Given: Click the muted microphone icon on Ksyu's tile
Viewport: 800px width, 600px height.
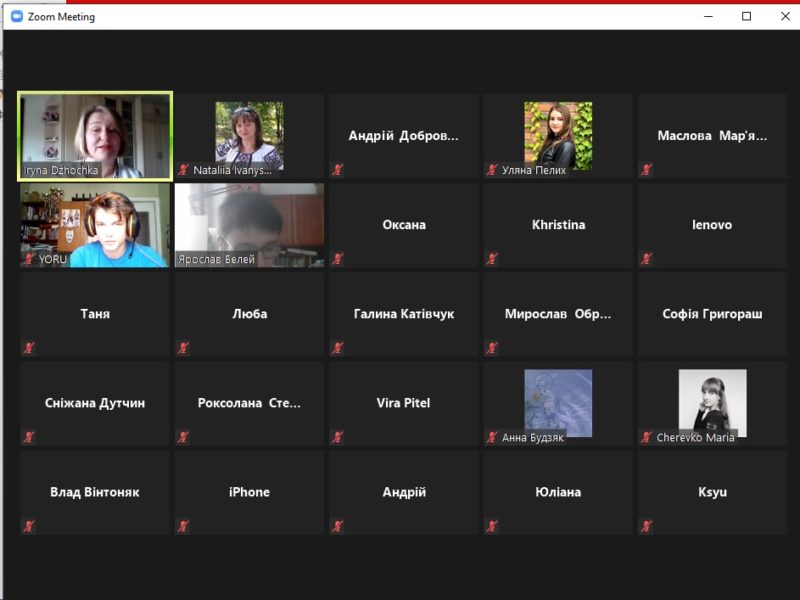Looking at the screenshot, I should click(x=646, y=526).
